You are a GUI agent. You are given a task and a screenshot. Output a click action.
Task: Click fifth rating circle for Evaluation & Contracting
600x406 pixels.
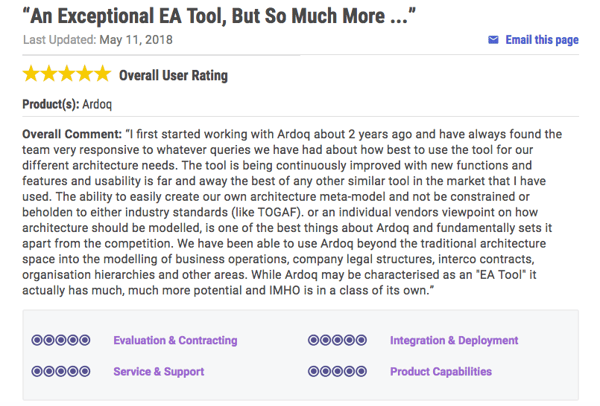click(x=85, y=340)
